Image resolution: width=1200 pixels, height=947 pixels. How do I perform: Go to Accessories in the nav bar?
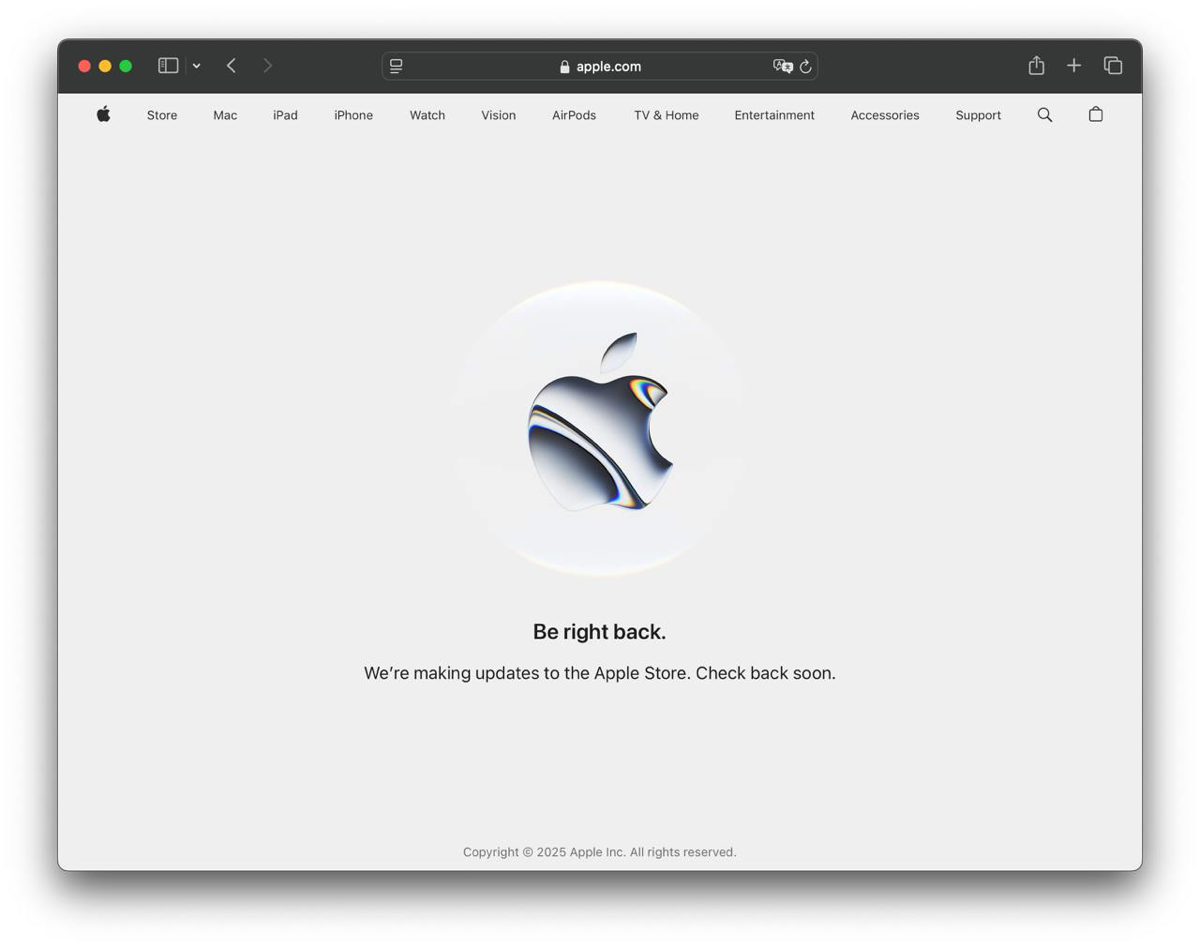coord(885,115)
